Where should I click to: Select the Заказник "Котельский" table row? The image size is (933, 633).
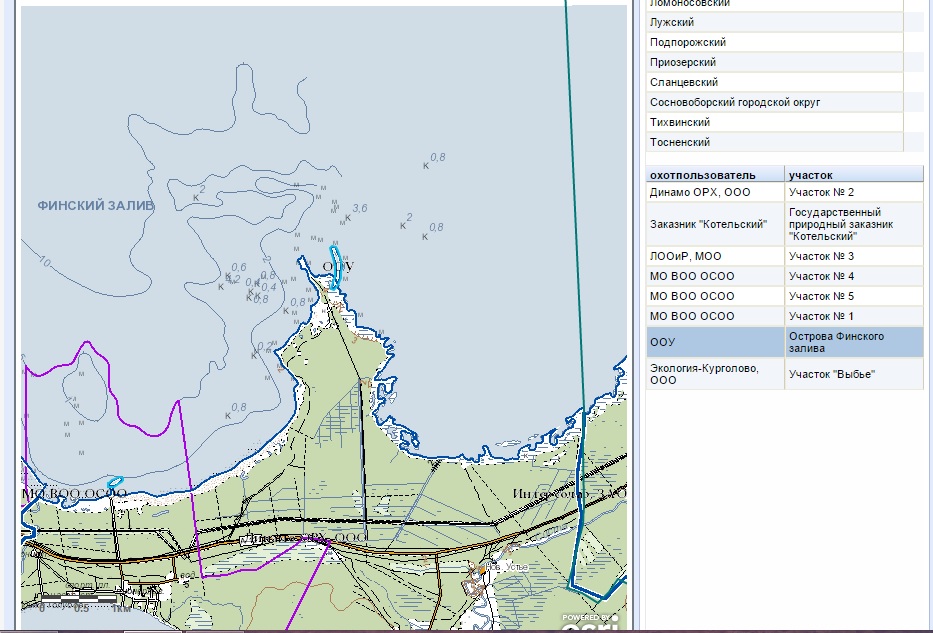pos(714,224)
